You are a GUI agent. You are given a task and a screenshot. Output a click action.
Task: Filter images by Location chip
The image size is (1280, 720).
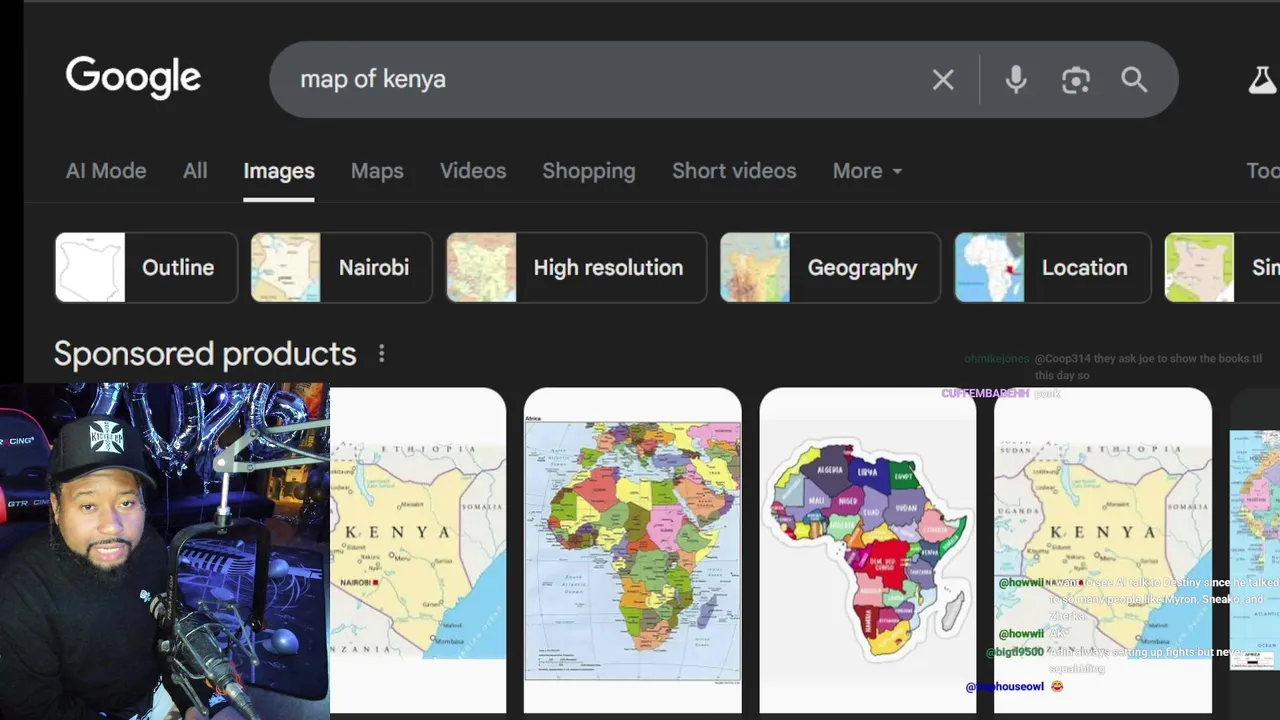1053,267
